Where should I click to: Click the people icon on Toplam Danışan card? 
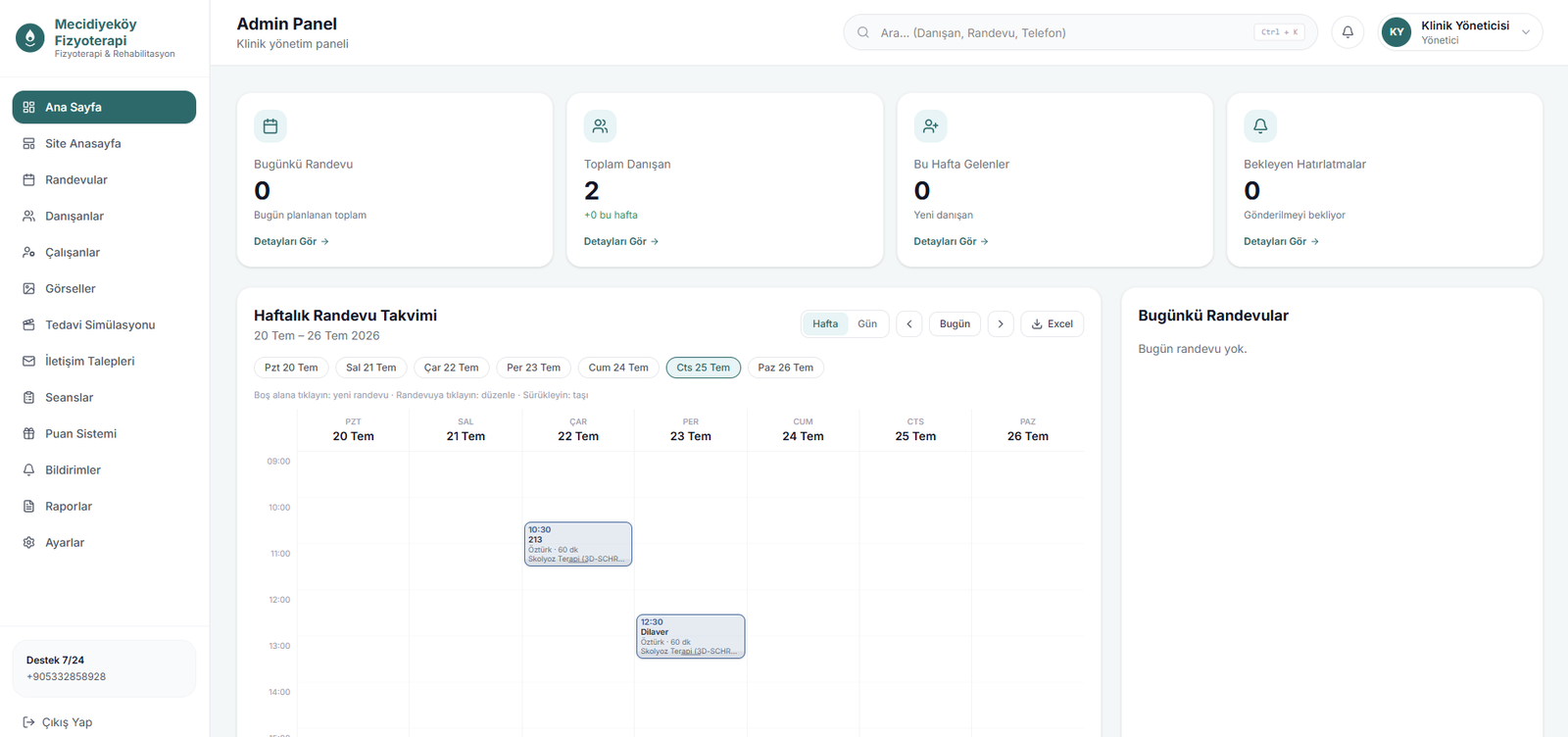click(601, 126)
